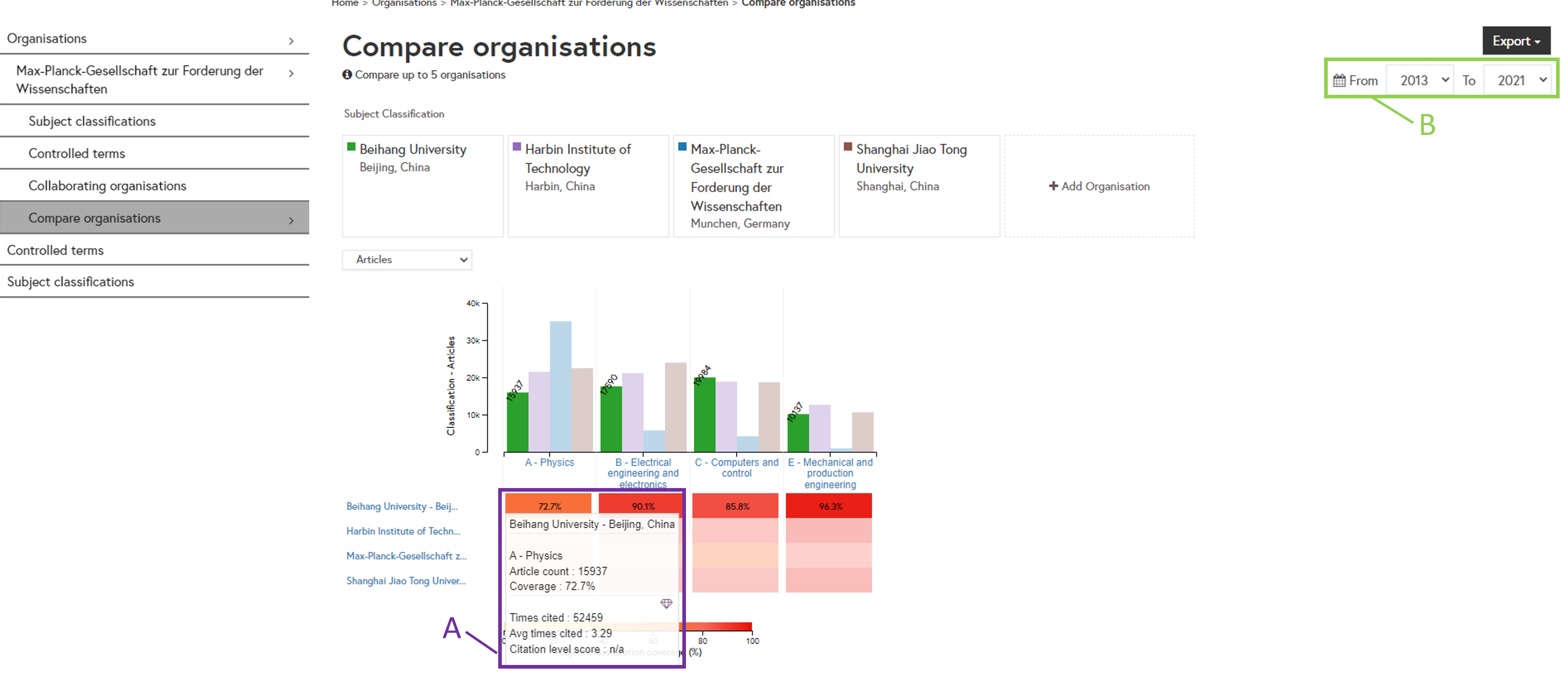Click the calendar icon beside From

[x=1339, y=80]
